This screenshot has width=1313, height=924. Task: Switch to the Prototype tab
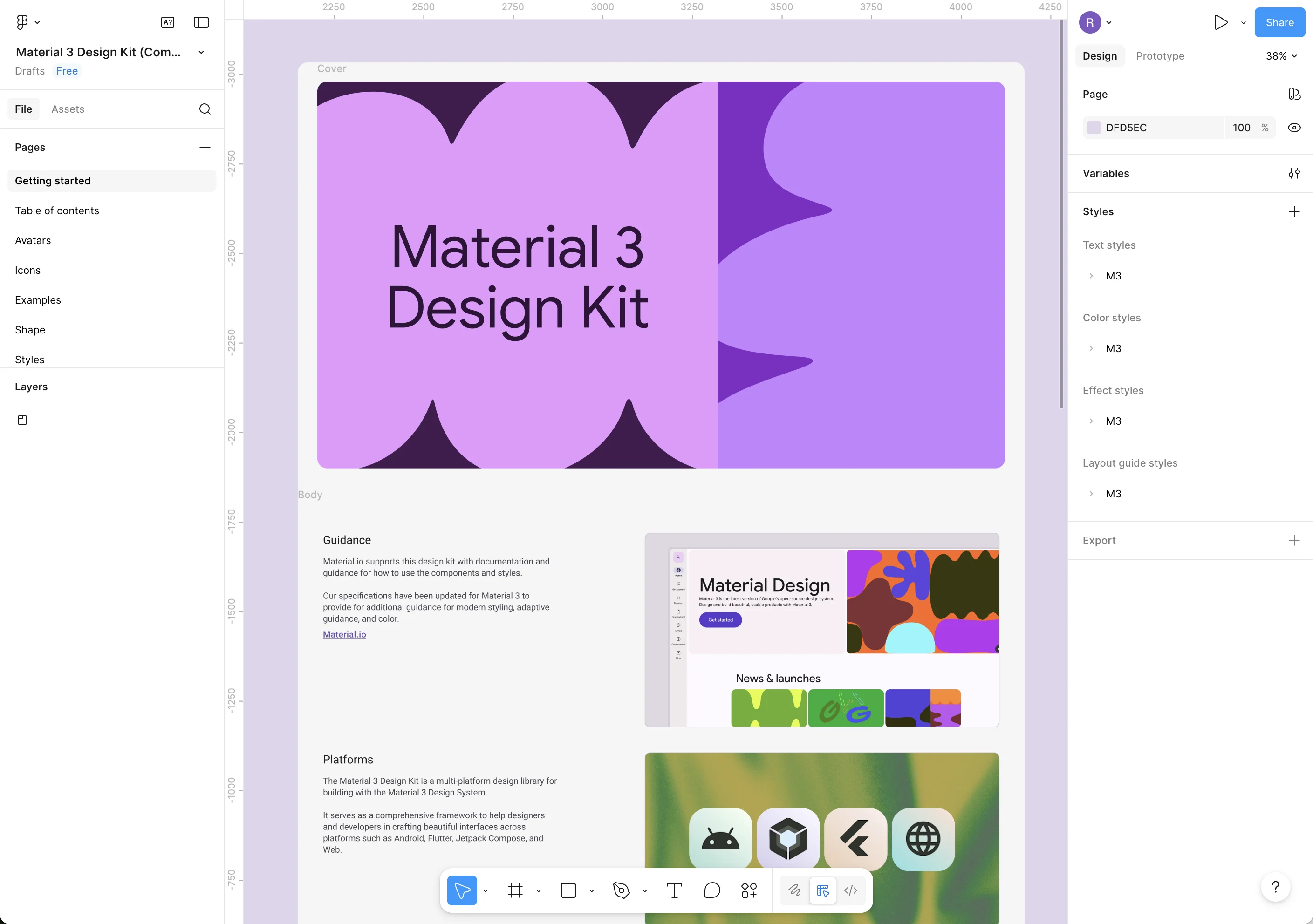(1160, 56)
